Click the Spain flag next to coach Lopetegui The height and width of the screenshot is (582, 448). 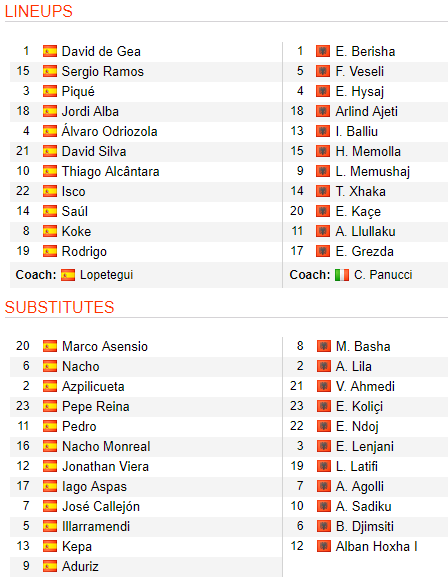pos(68,275)
